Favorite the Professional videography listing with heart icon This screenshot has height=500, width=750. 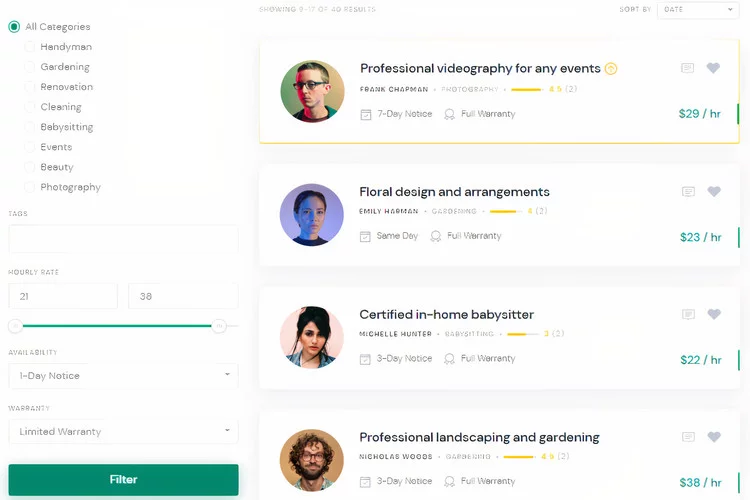coord(713,68)
